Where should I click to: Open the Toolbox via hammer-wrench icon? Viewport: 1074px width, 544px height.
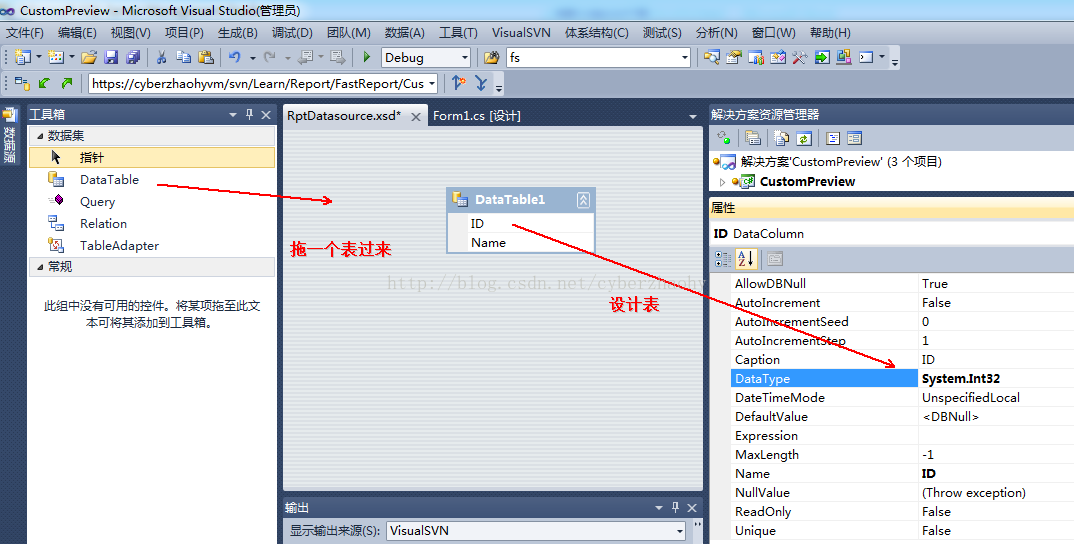pyautogui.click(x=799, y=58)
